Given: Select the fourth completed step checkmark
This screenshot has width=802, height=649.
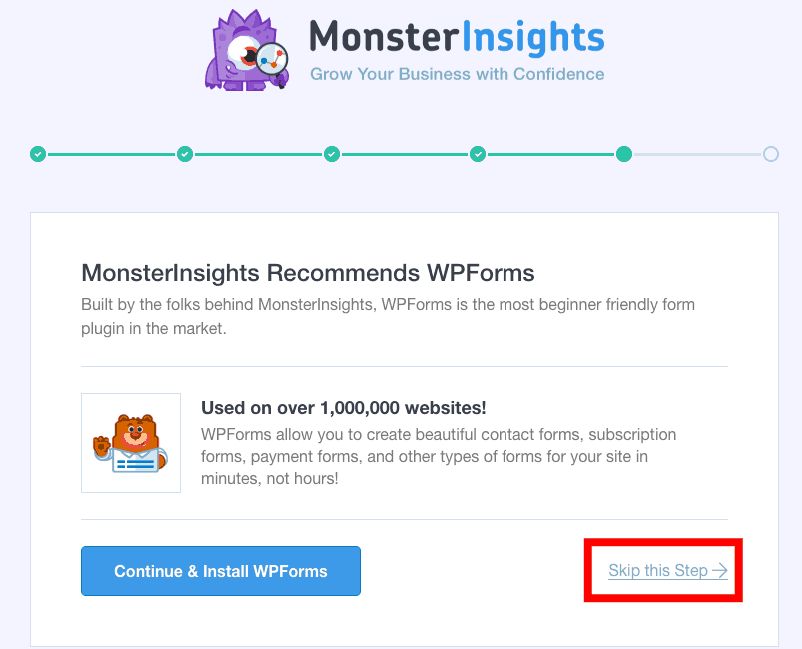Looking at the screenshot, I should click(x=478, y=154).
